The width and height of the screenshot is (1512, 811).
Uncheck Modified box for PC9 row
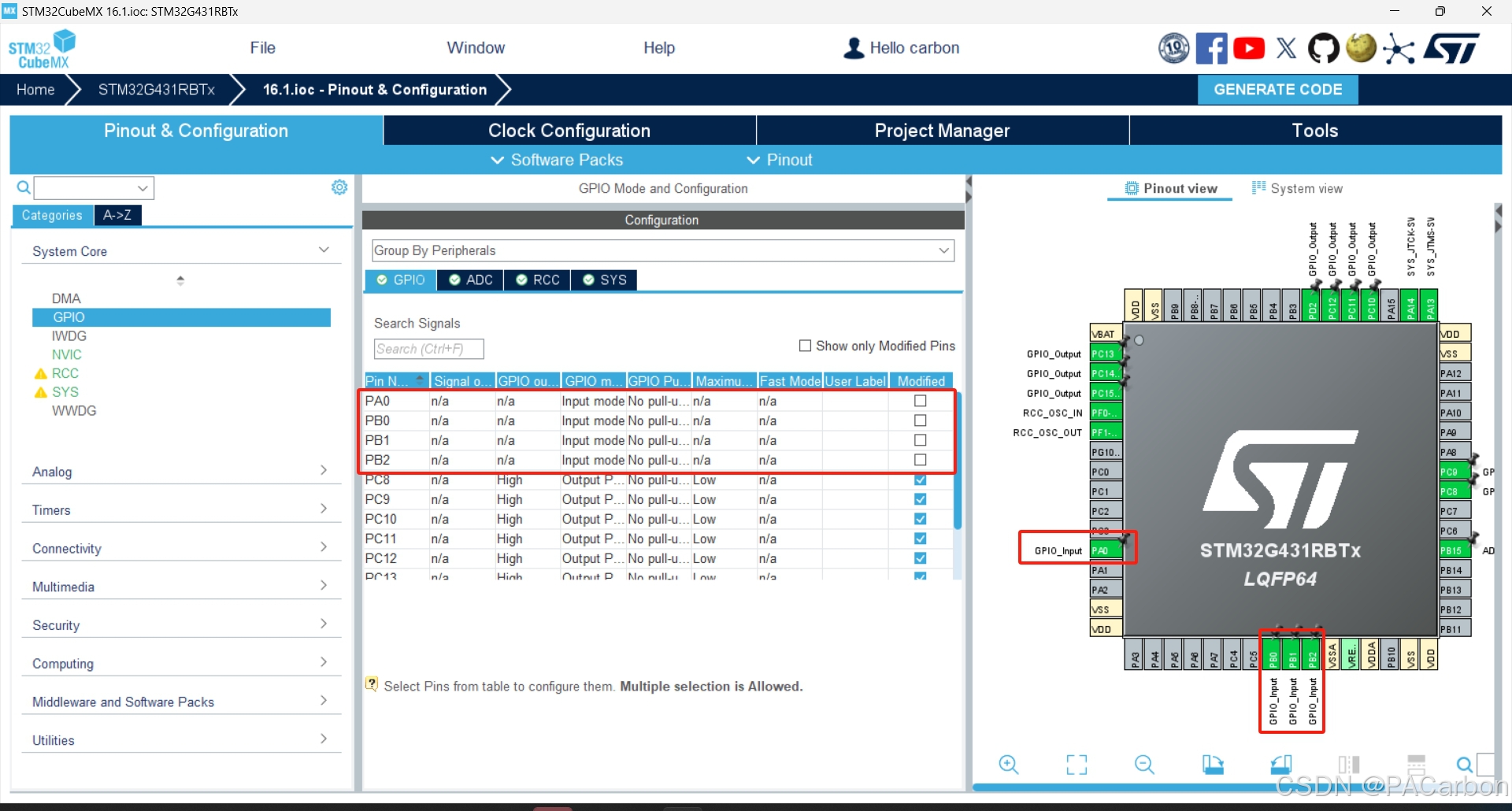tap(920, 499)
